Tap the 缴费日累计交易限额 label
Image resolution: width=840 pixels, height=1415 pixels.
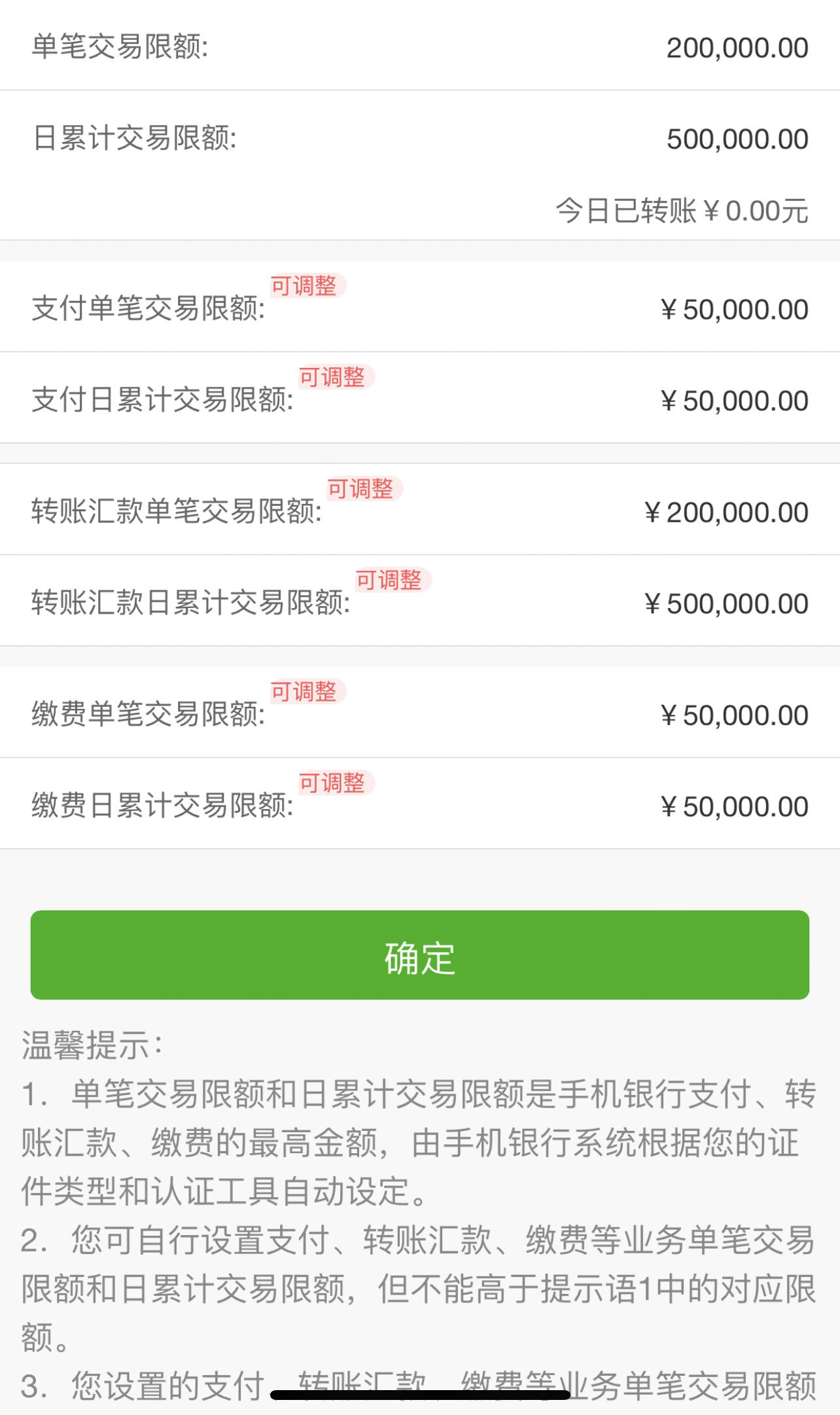[x=162, y=806]
